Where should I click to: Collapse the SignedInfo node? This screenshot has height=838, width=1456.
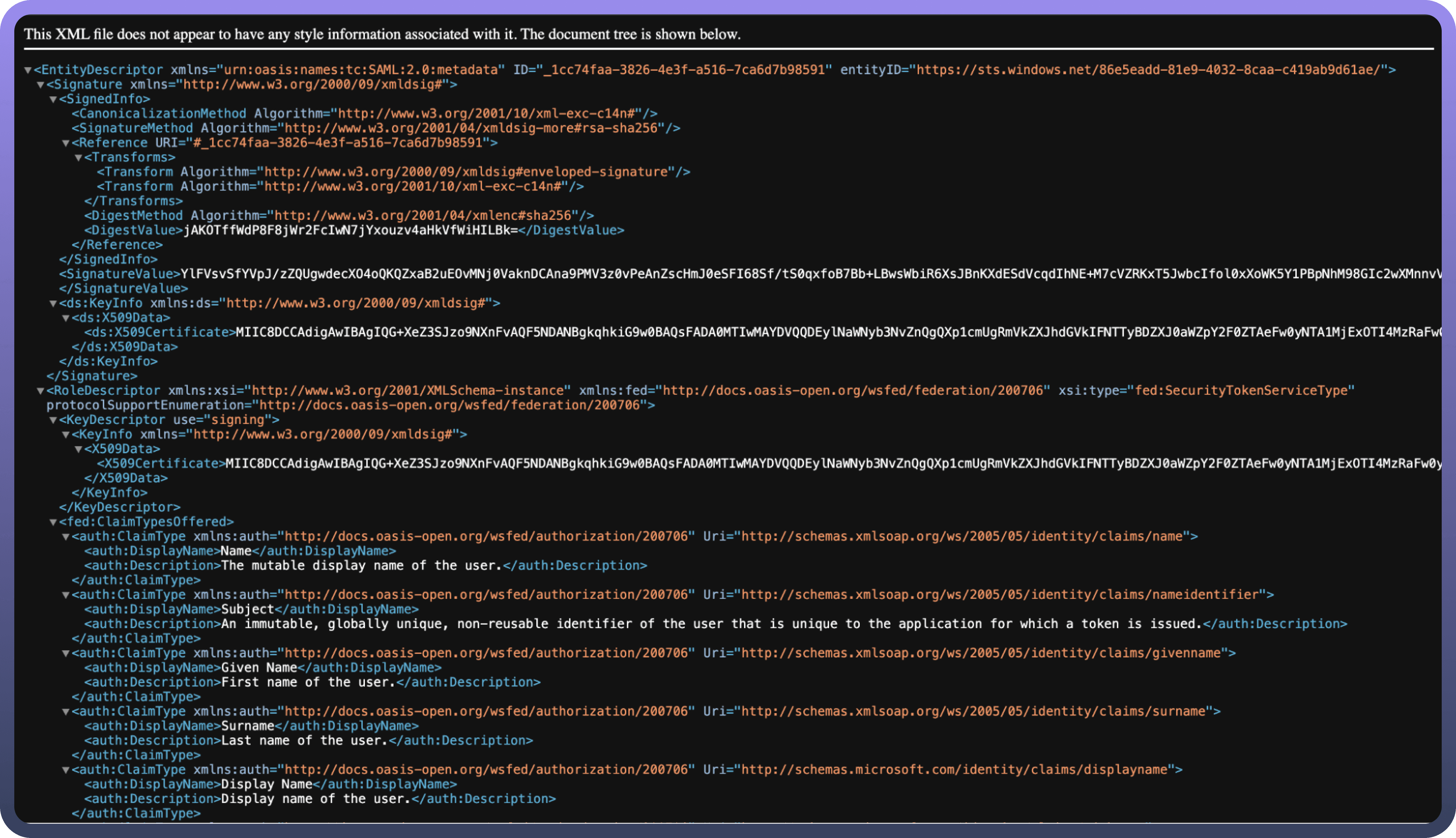point(53,100)
